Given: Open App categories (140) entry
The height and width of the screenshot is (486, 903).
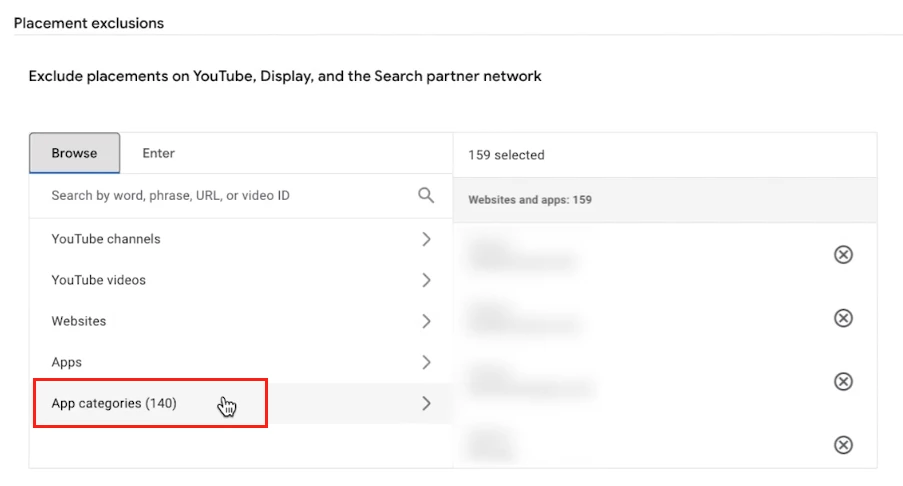Looking at the screenshot, I should pyautogui.click(x=114, y=403).
